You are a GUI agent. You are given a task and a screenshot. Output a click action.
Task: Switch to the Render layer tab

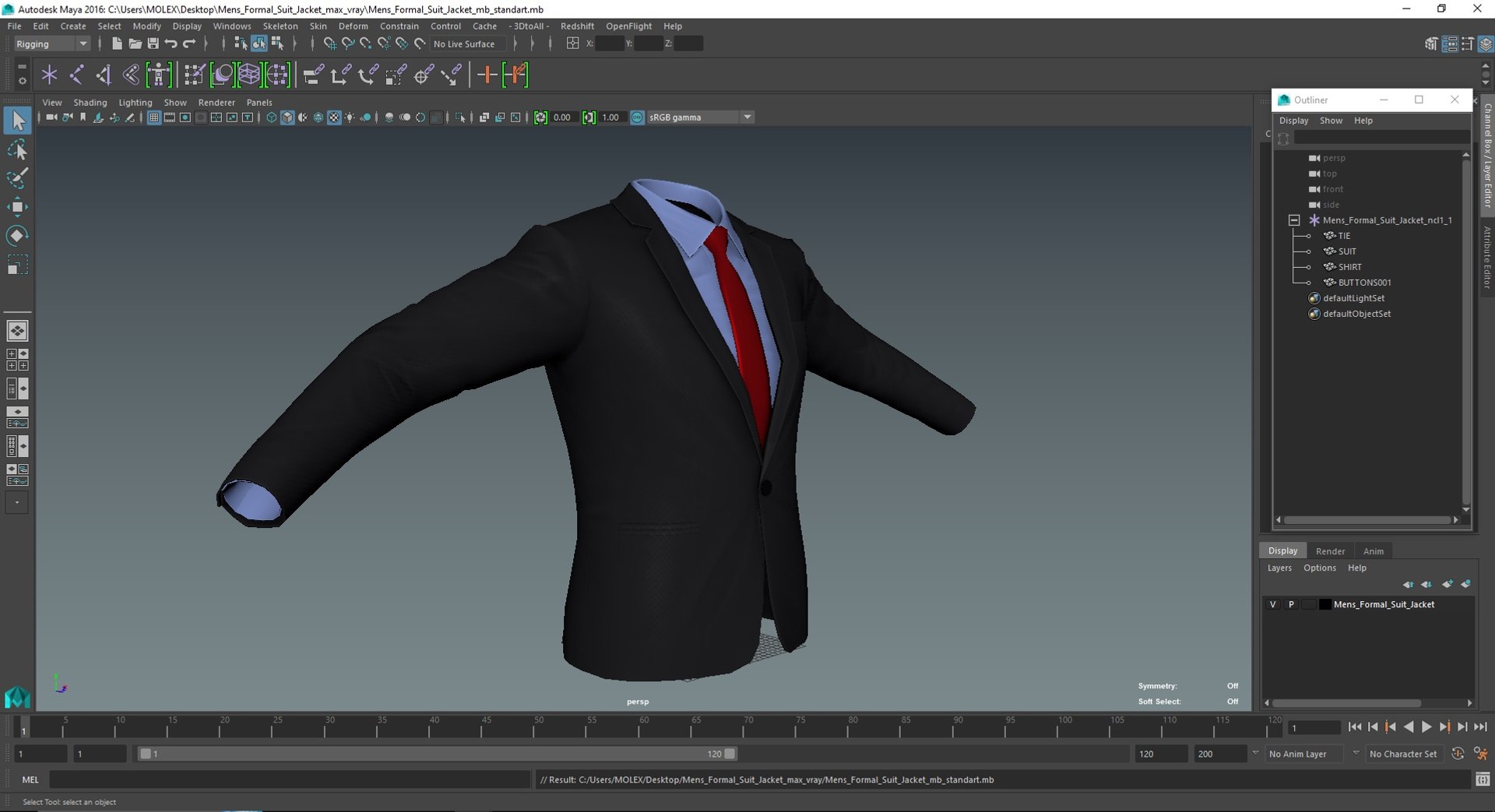(1330, 551)
